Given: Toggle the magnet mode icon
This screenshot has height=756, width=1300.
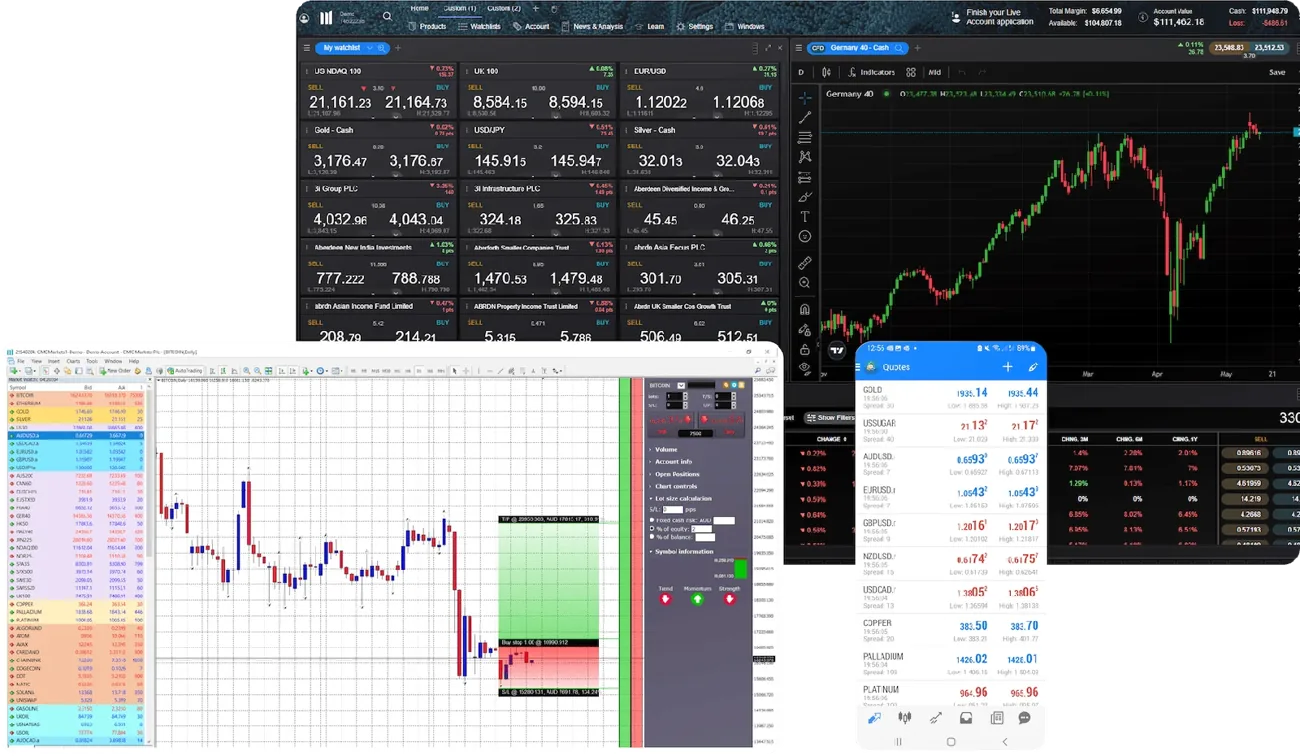Looking at the screenshot, I should (x=805, y=309).
